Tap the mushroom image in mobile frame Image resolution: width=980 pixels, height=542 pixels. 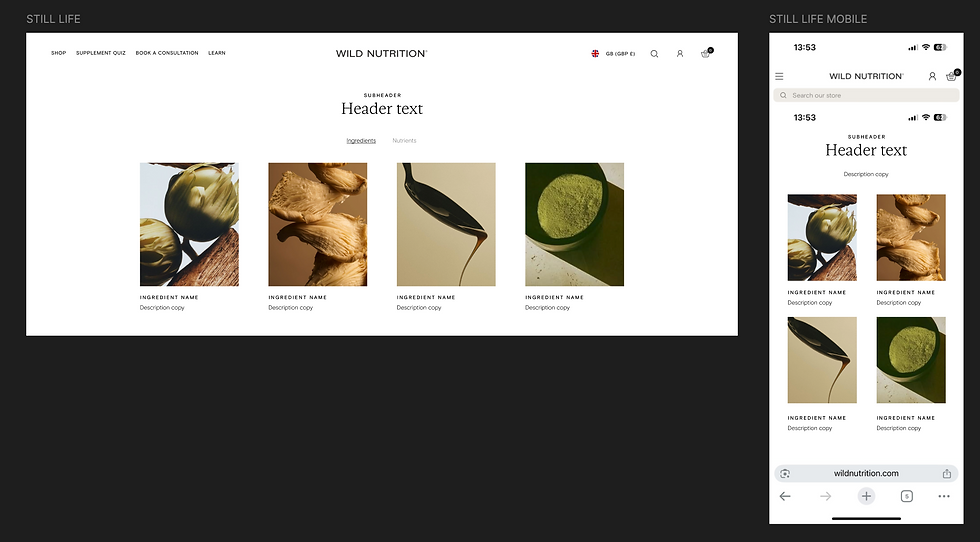tap(911, 238)
